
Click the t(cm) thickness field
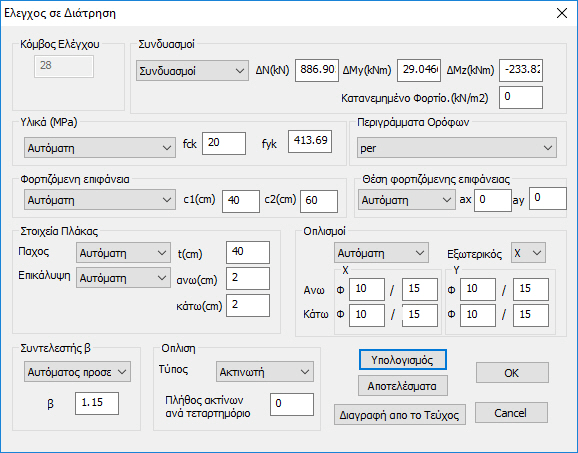tap(248, 252)
